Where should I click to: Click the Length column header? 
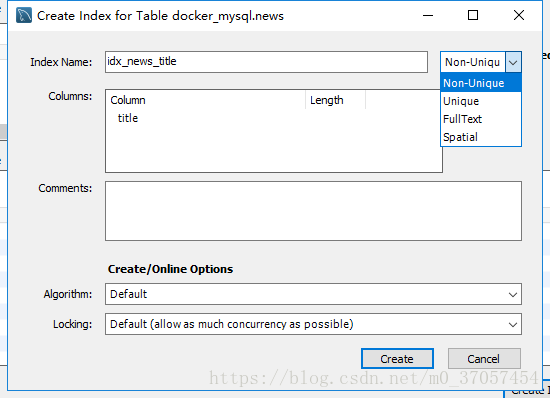point(335,100)
